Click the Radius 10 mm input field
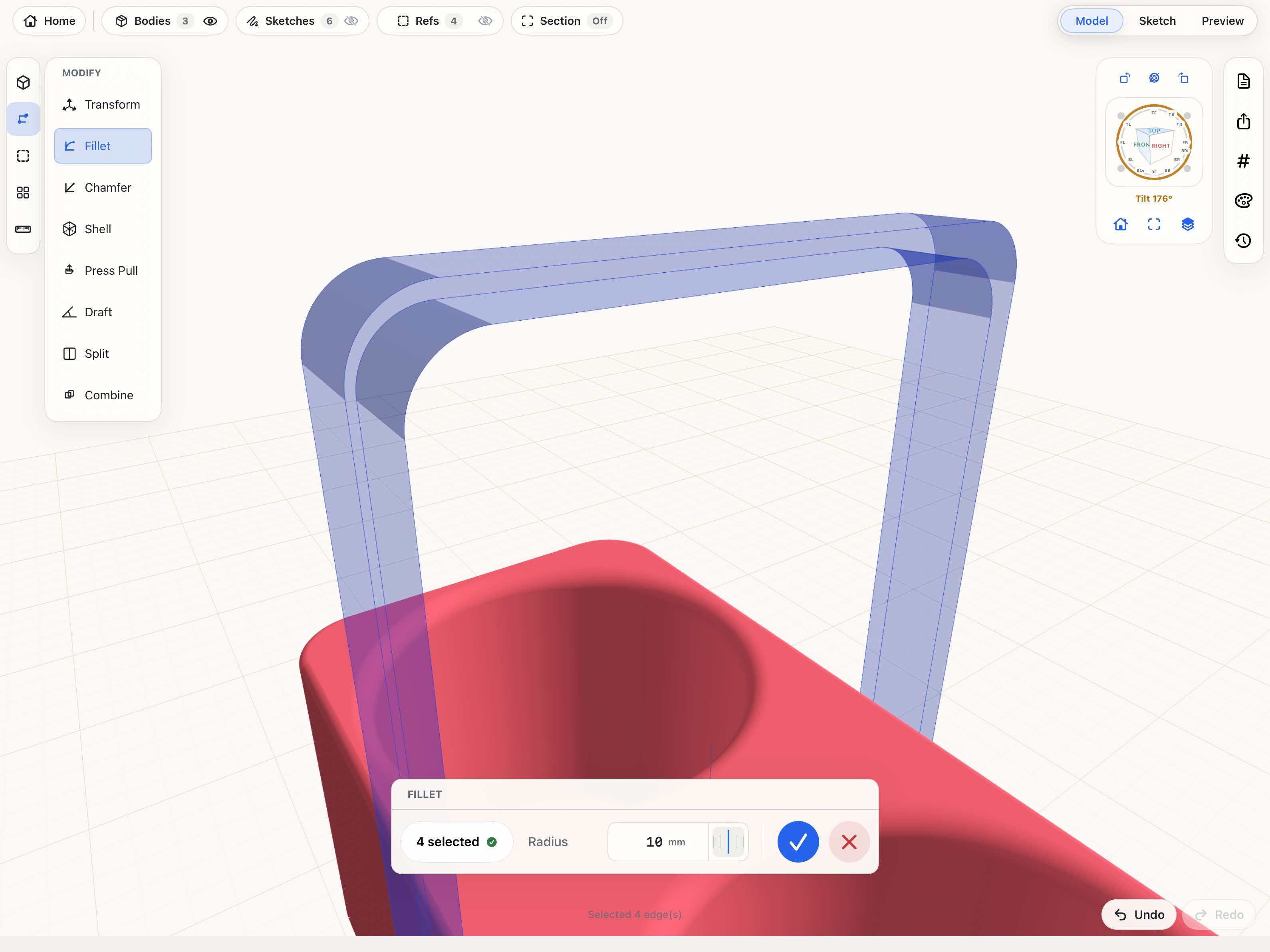Image resolution: width=1270 pixels, height=952 pixels. coord(658,842)
